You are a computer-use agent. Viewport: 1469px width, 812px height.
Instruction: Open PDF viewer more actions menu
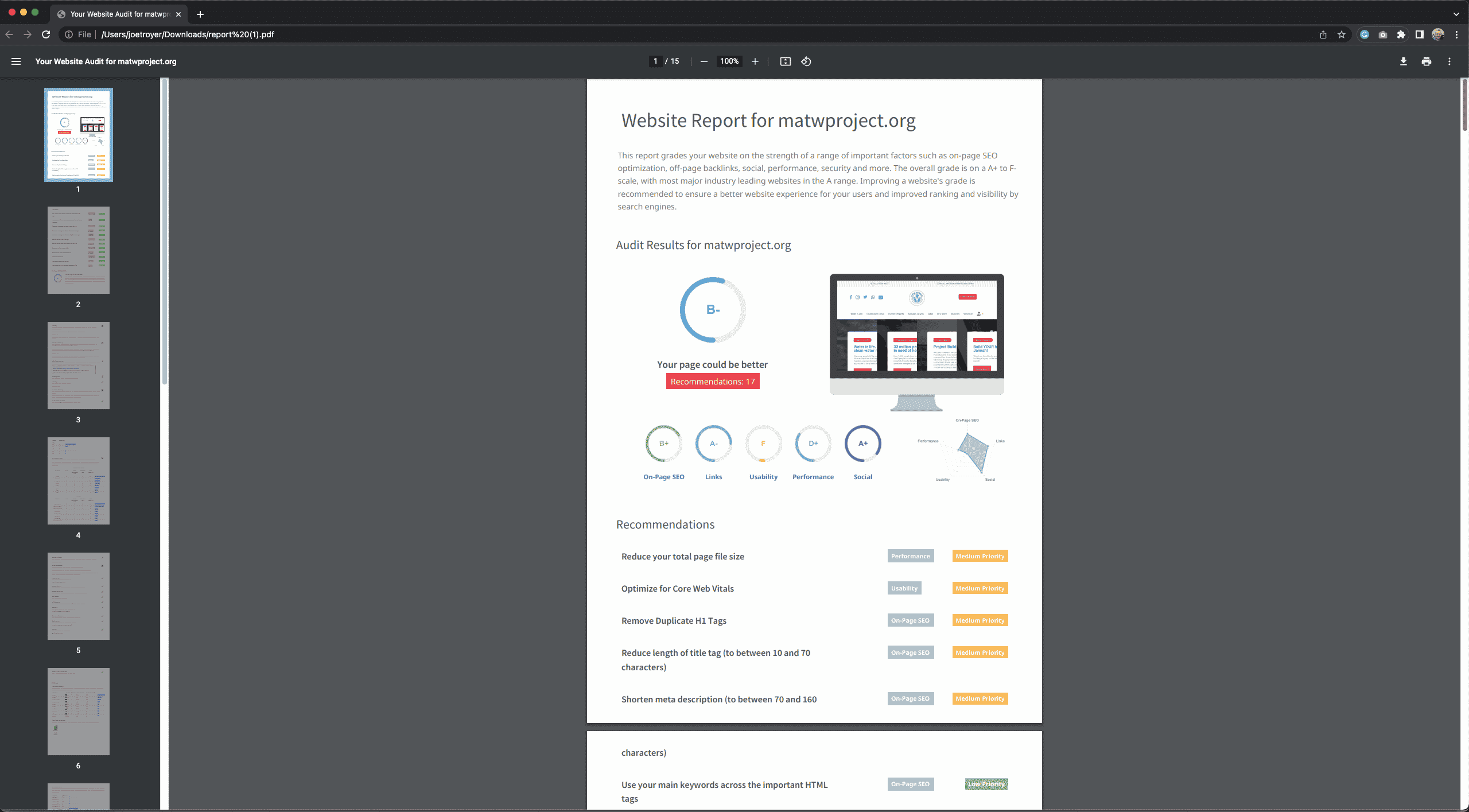click(x=1449, y=61)
